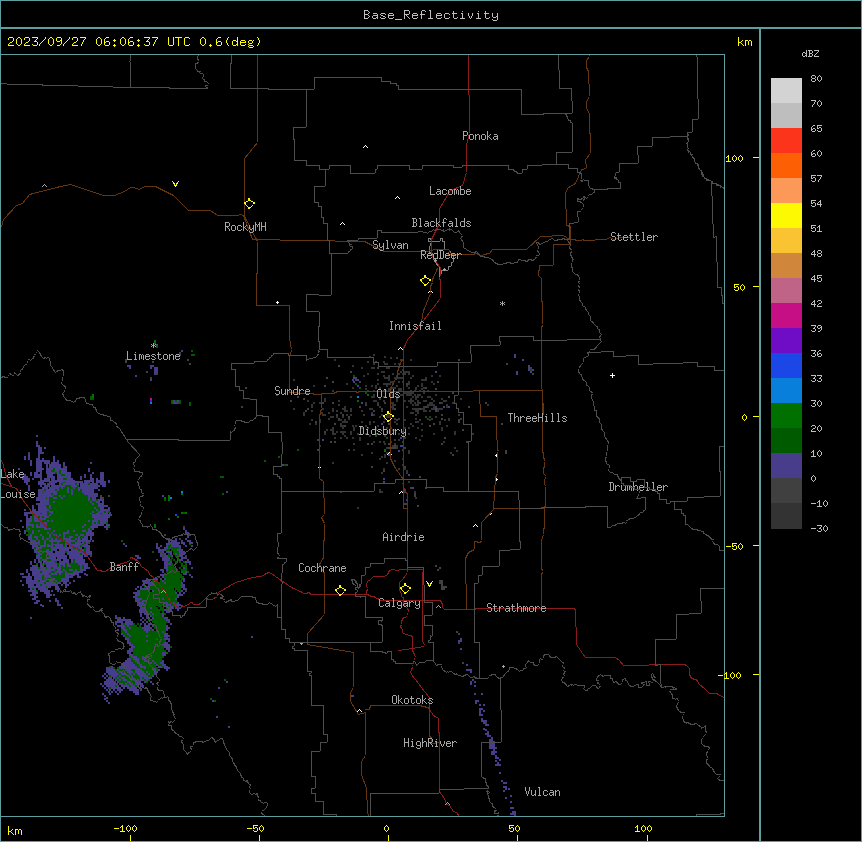The width and height of the screenshot is (862, 842).
Task: Select the Vulcan label
Action: pyautogui.click(x=542, y=792)
